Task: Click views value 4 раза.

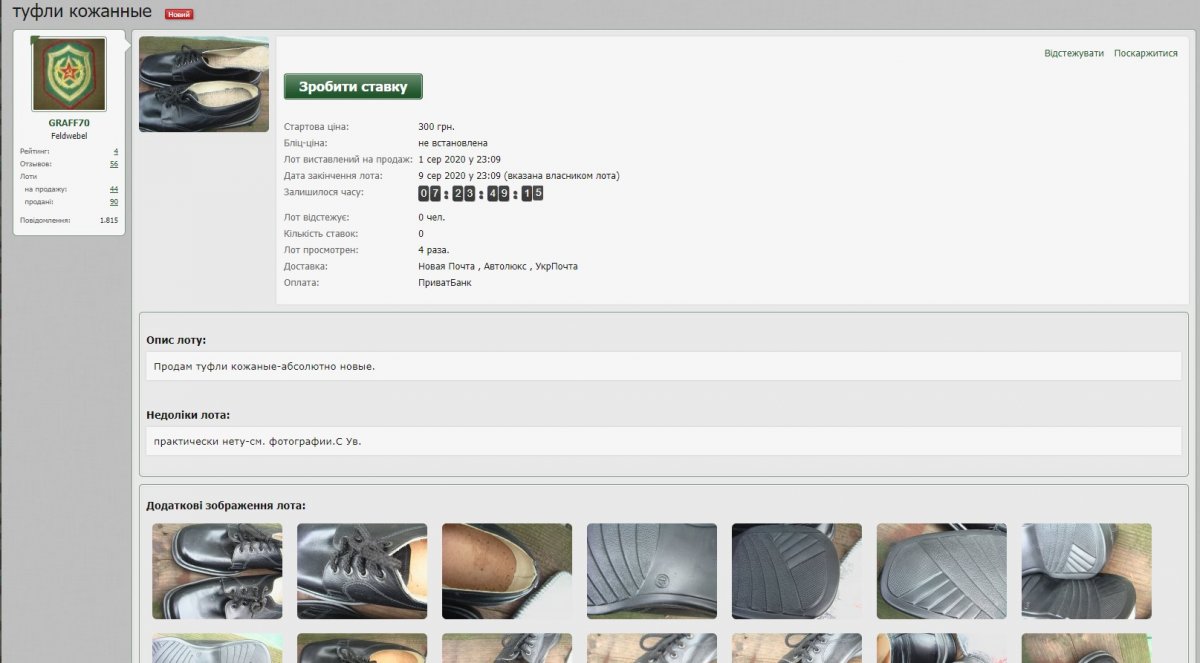Action: pos(434,250)
